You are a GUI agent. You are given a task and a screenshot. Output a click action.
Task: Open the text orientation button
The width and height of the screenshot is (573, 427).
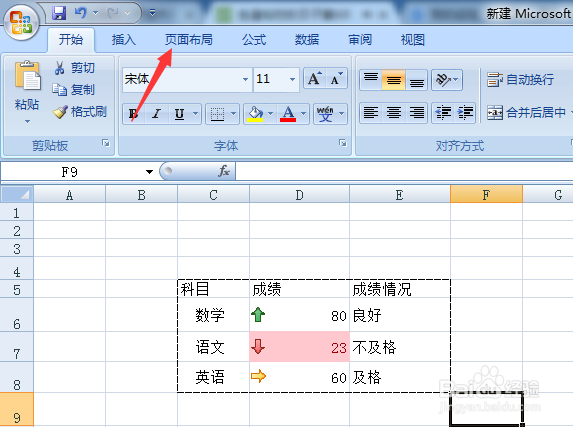click(447, 79)
